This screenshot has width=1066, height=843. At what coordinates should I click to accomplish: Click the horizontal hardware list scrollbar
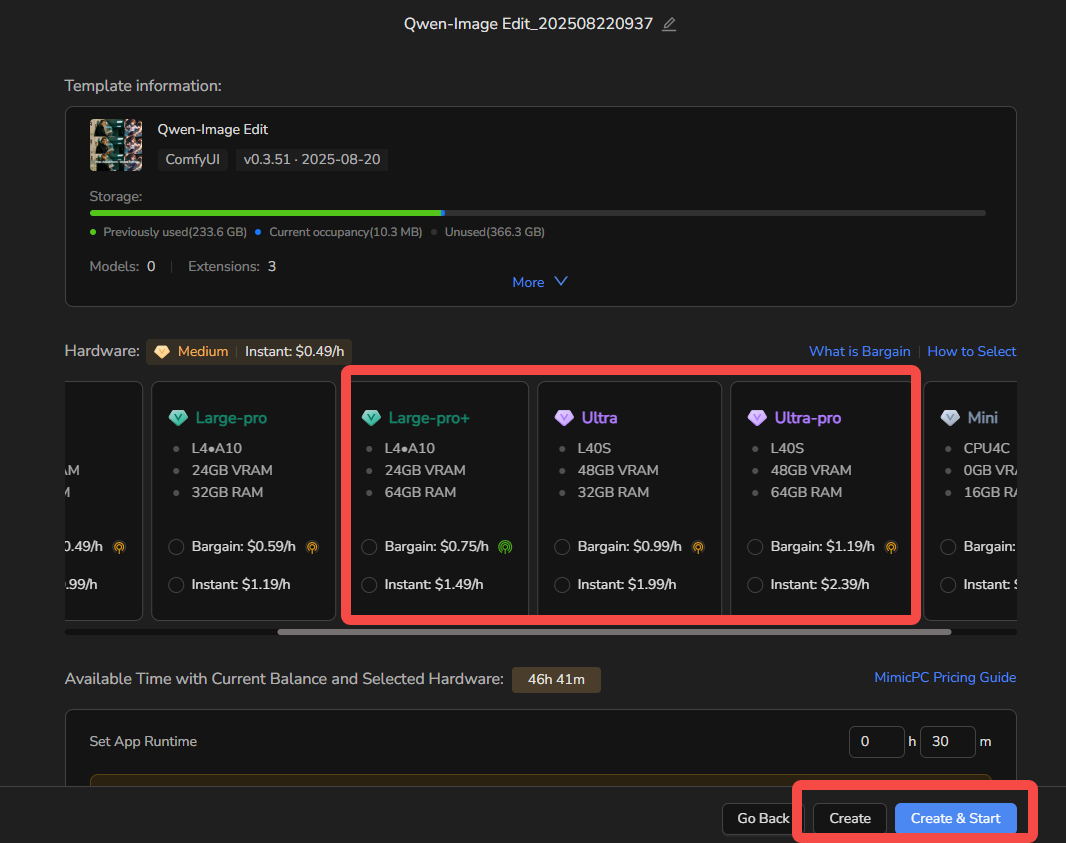point(613,632)
